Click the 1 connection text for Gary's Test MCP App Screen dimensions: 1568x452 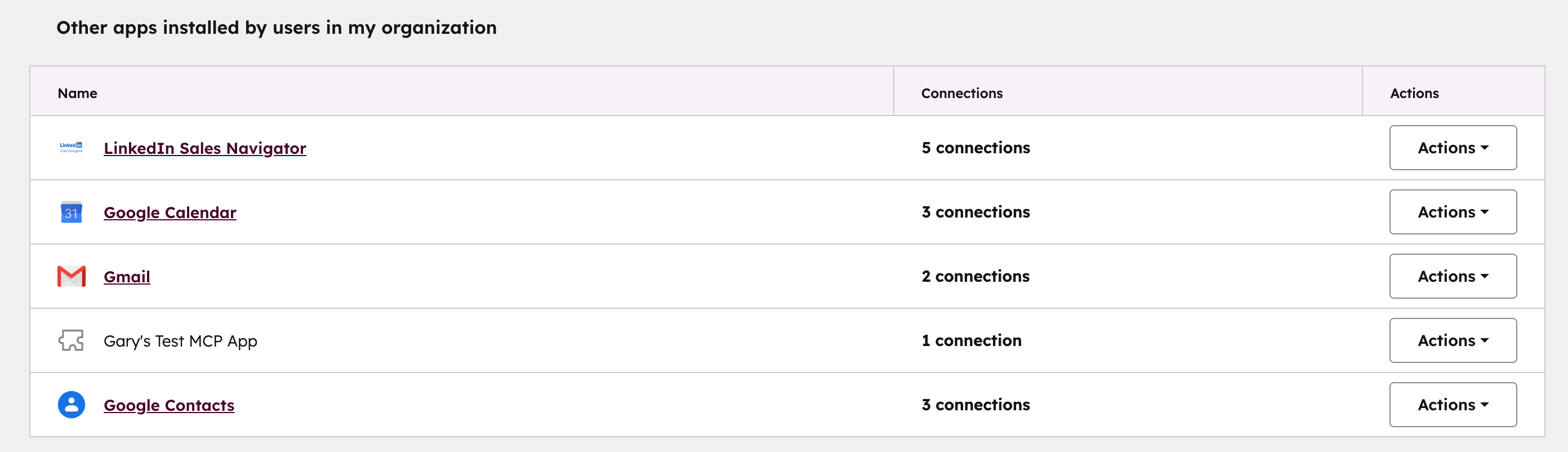(x=972, y=340)
